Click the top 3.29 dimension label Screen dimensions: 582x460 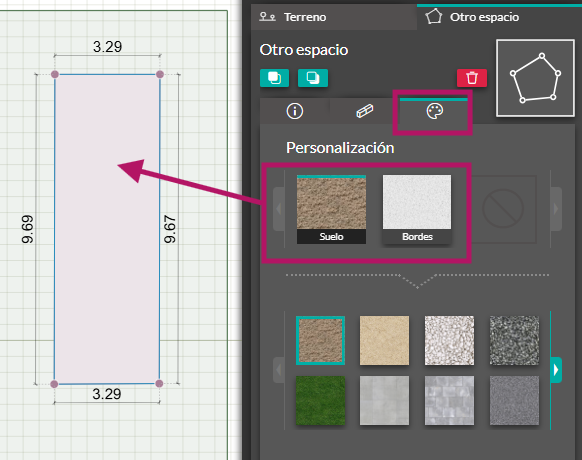click(x=107, y=47)
